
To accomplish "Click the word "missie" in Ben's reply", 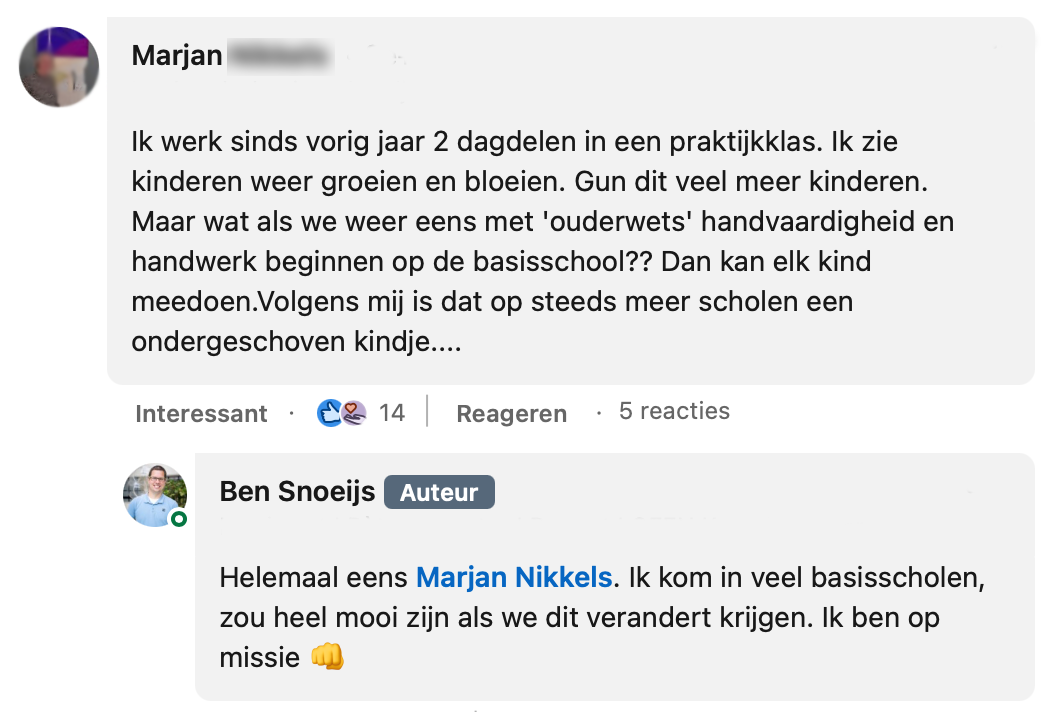I will click(x=259, y=657).
